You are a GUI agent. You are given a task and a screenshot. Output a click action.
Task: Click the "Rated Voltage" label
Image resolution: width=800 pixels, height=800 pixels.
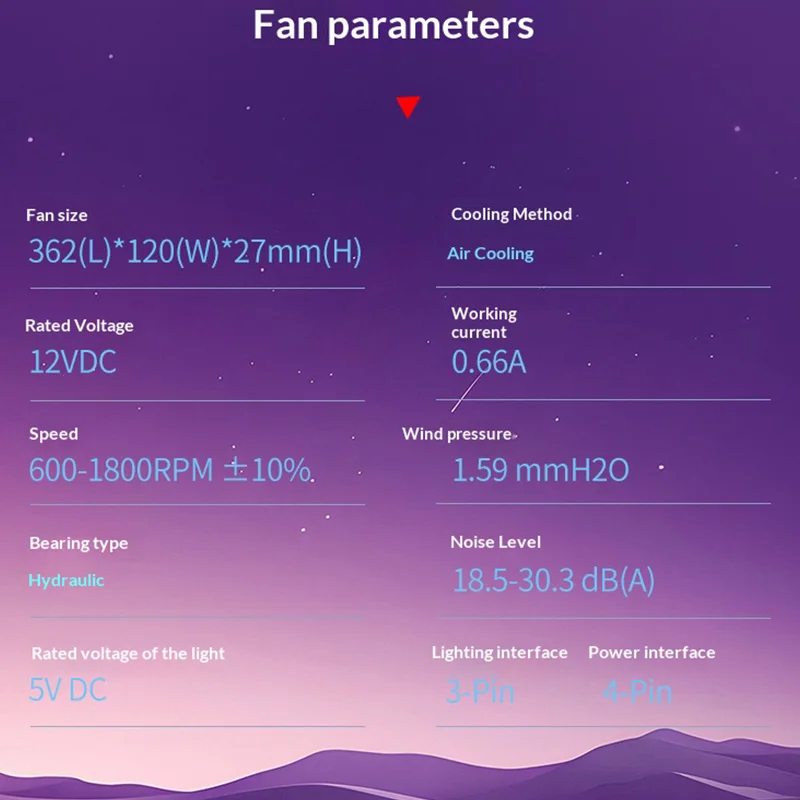point(79,325)
